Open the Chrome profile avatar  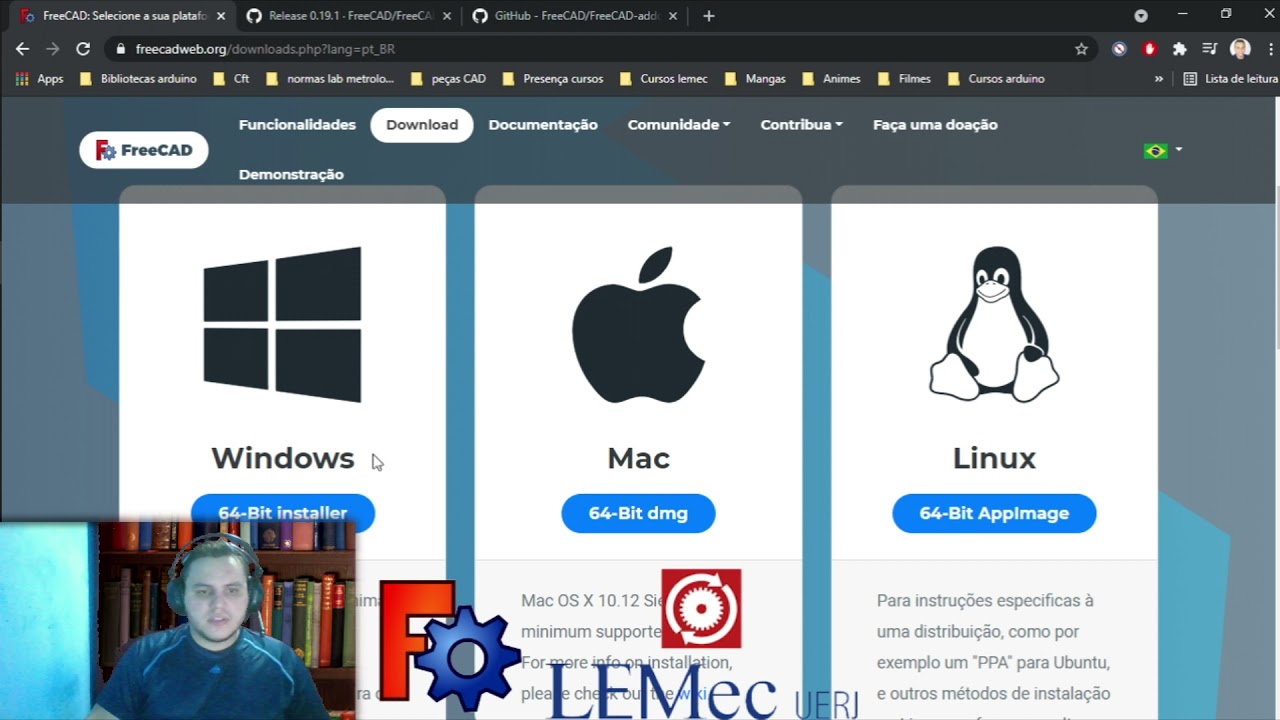[x=1240, y=49]
